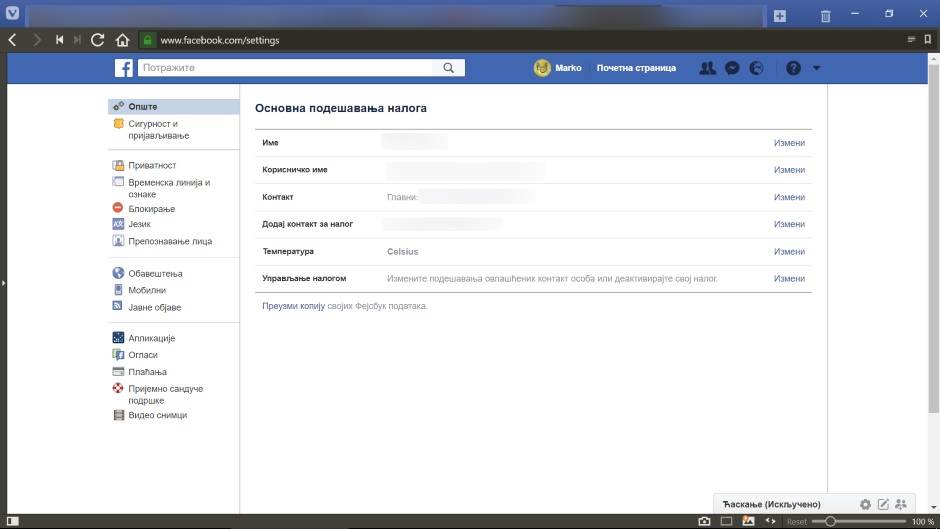This screenshot has height=529, width=940.
Task: Open chat settings gear icon
Action: (x=866, y=504)
